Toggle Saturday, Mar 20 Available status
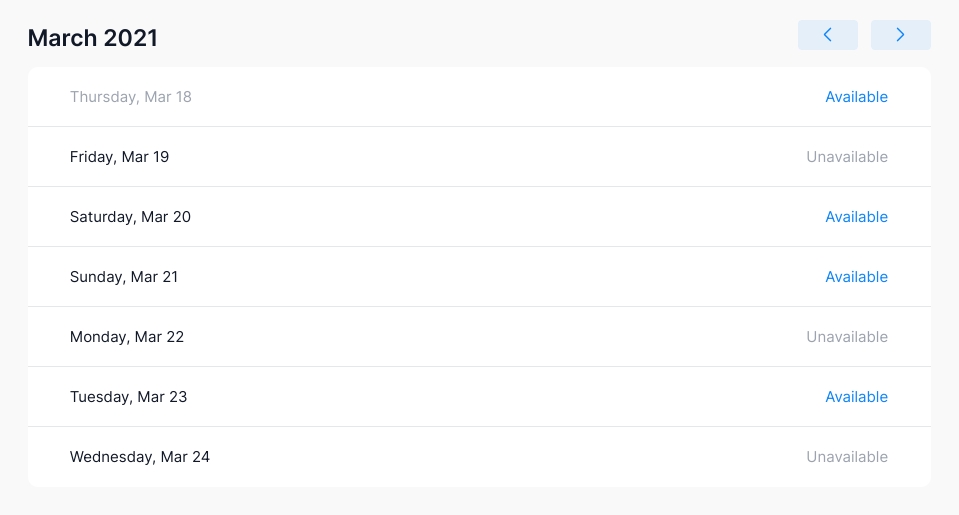Image resolution: width=959 pixels, height=515 pixels. [x=856, y=217]
